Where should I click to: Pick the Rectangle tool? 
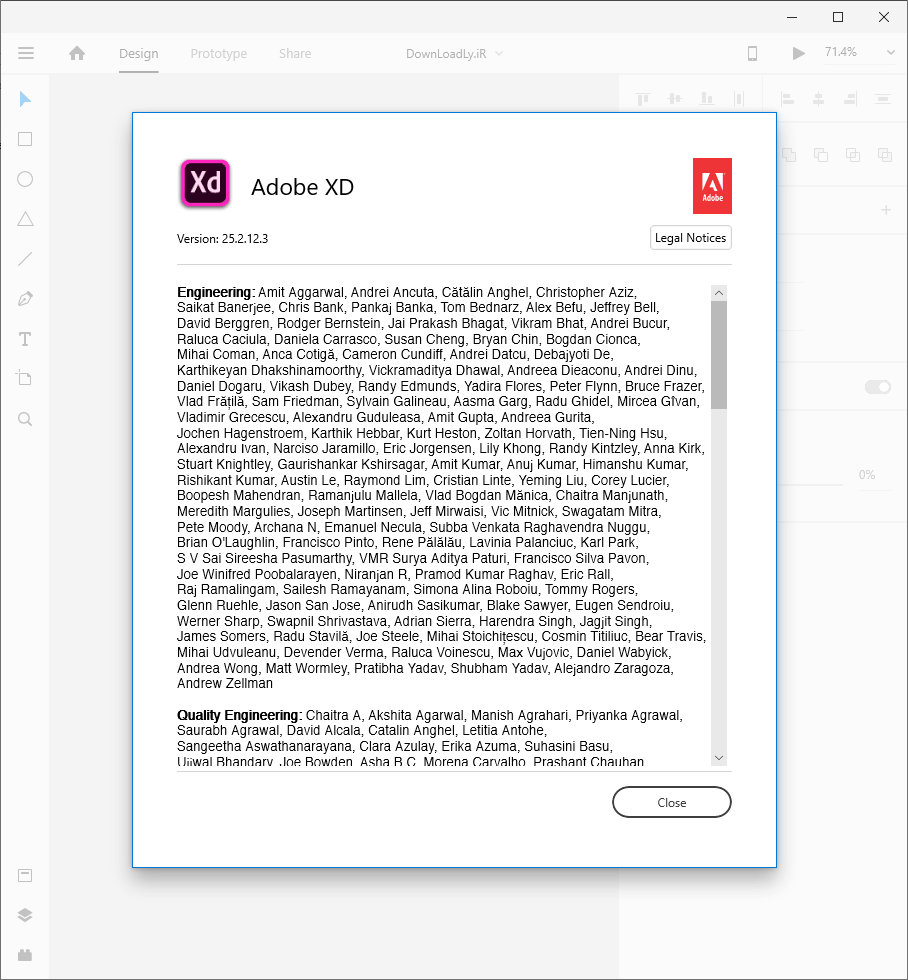click(25, 139)
